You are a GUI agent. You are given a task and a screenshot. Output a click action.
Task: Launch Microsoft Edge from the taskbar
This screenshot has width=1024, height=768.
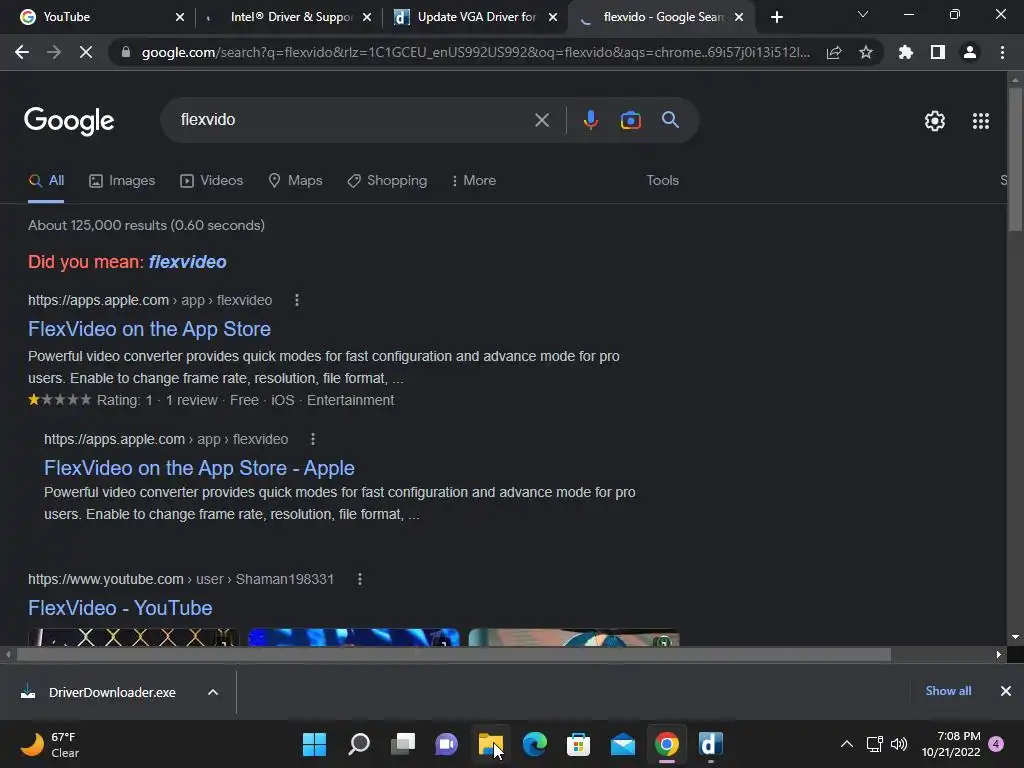tap(534, 744)
